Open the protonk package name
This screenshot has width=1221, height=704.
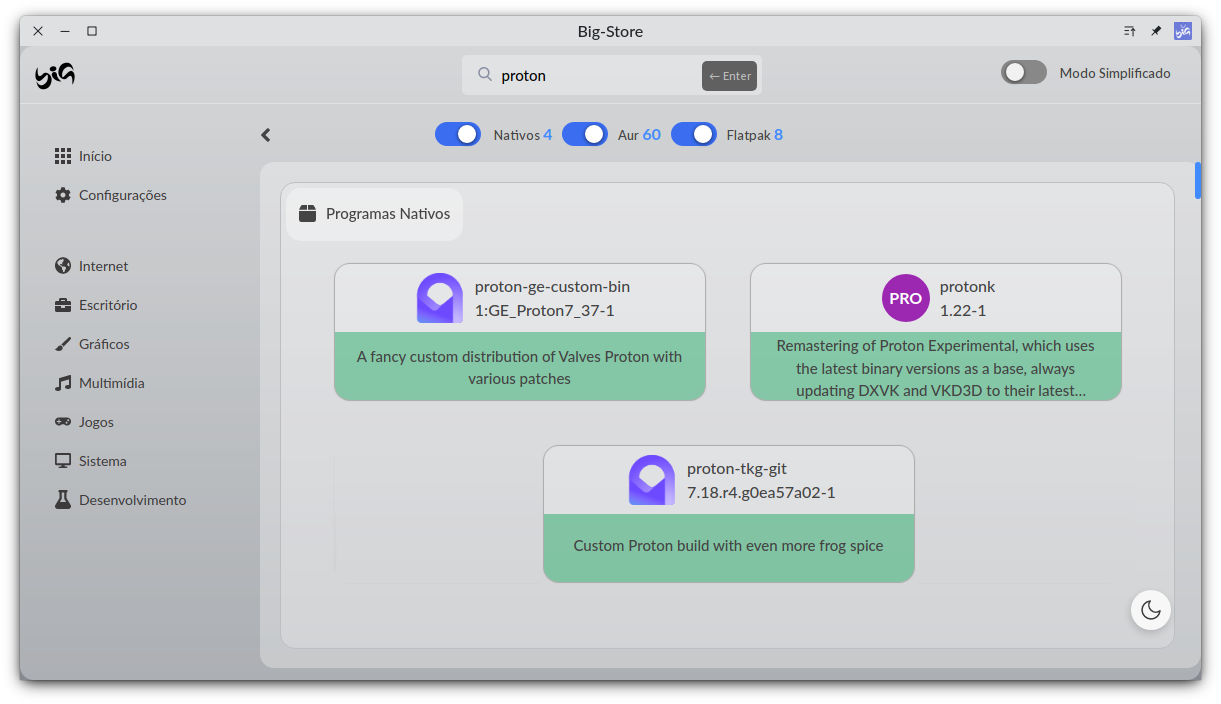[x=968, y=287]
